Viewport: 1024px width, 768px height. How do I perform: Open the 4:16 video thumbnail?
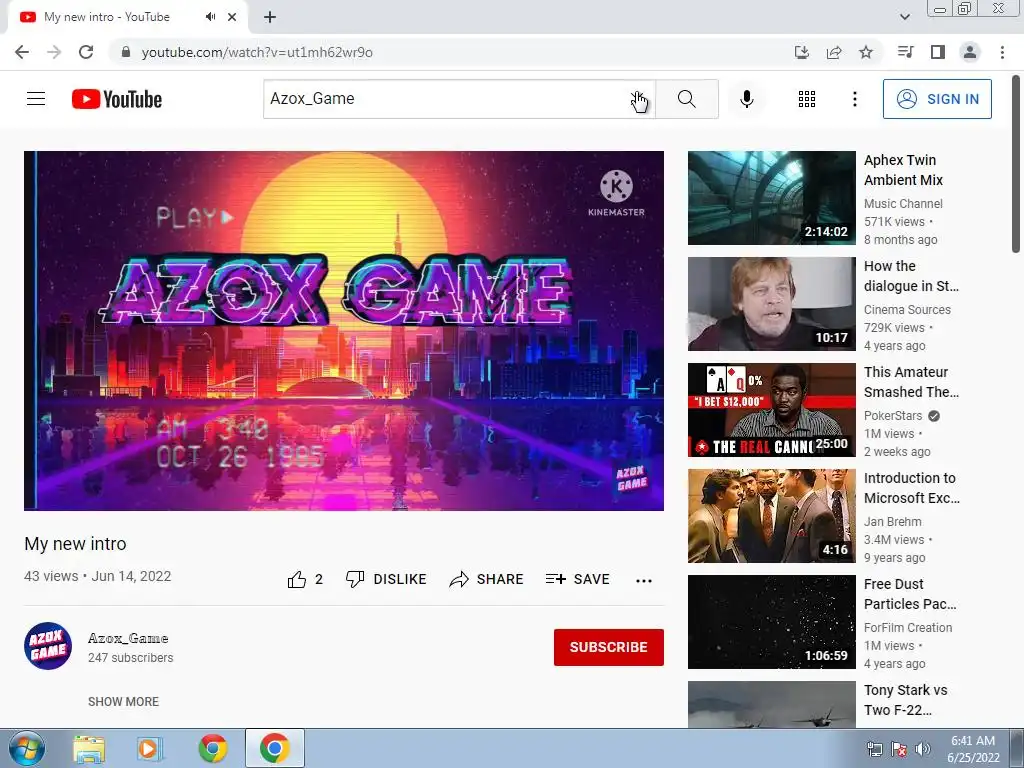click(x=771, y=516)
